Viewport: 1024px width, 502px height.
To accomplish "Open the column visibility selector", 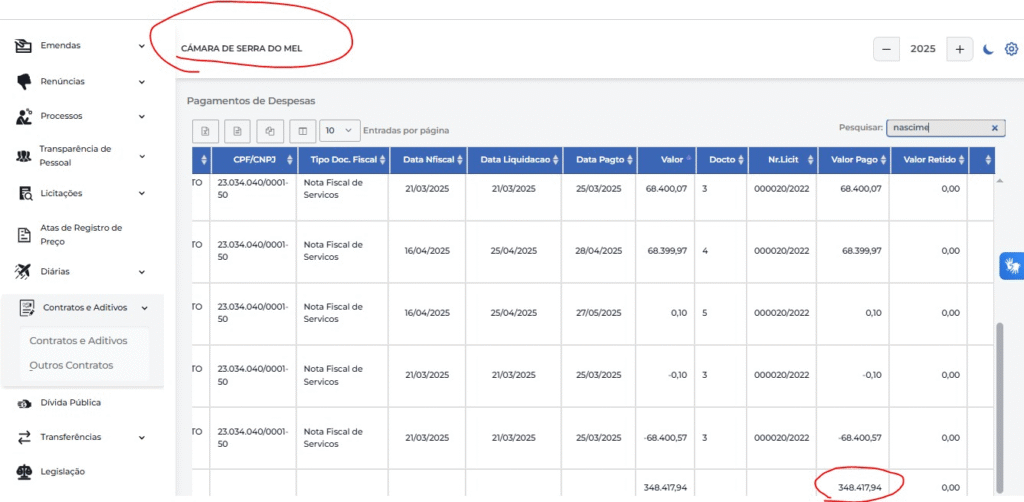I will 302,131.
